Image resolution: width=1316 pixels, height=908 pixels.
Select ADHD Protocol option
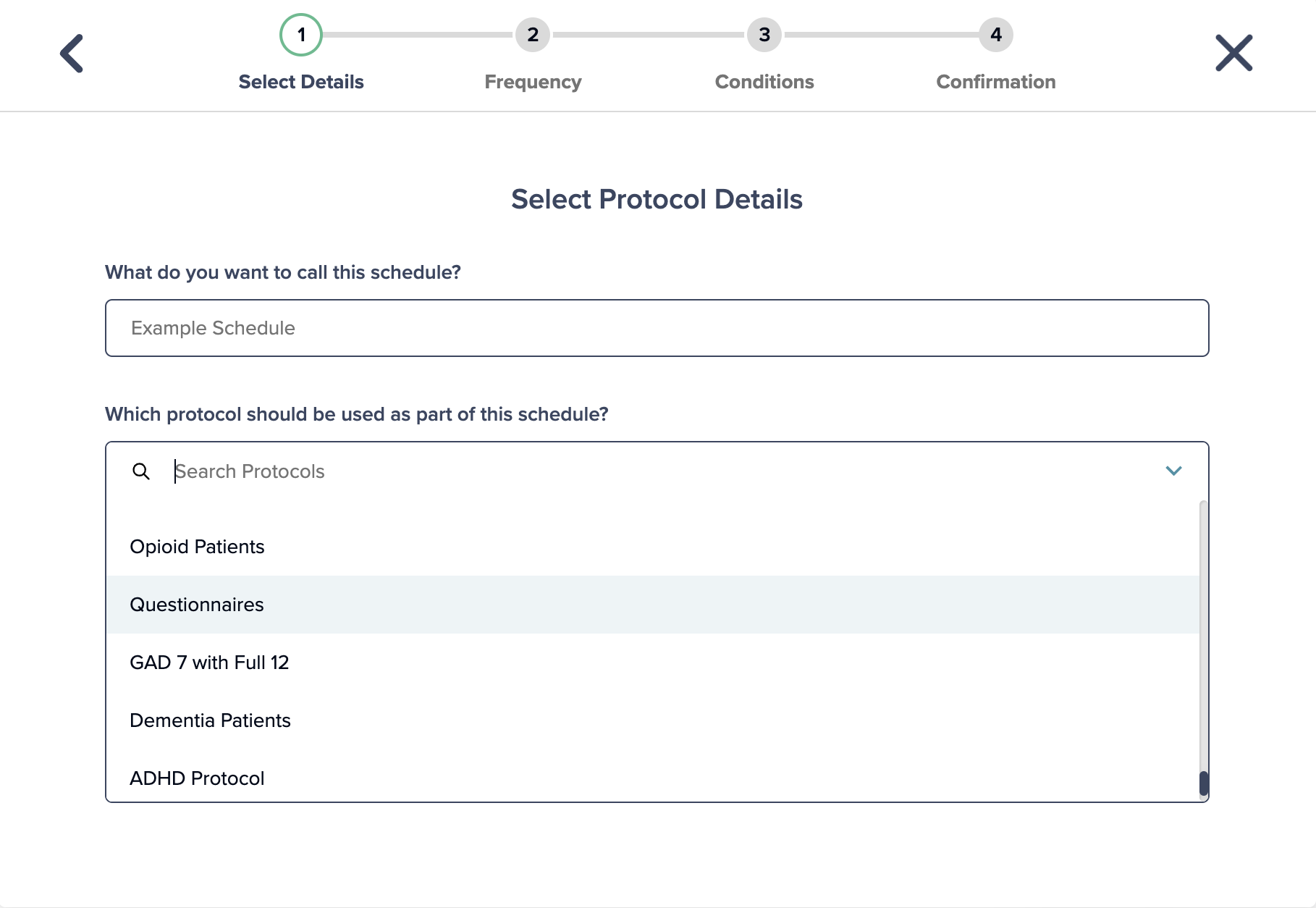[653, 778]
